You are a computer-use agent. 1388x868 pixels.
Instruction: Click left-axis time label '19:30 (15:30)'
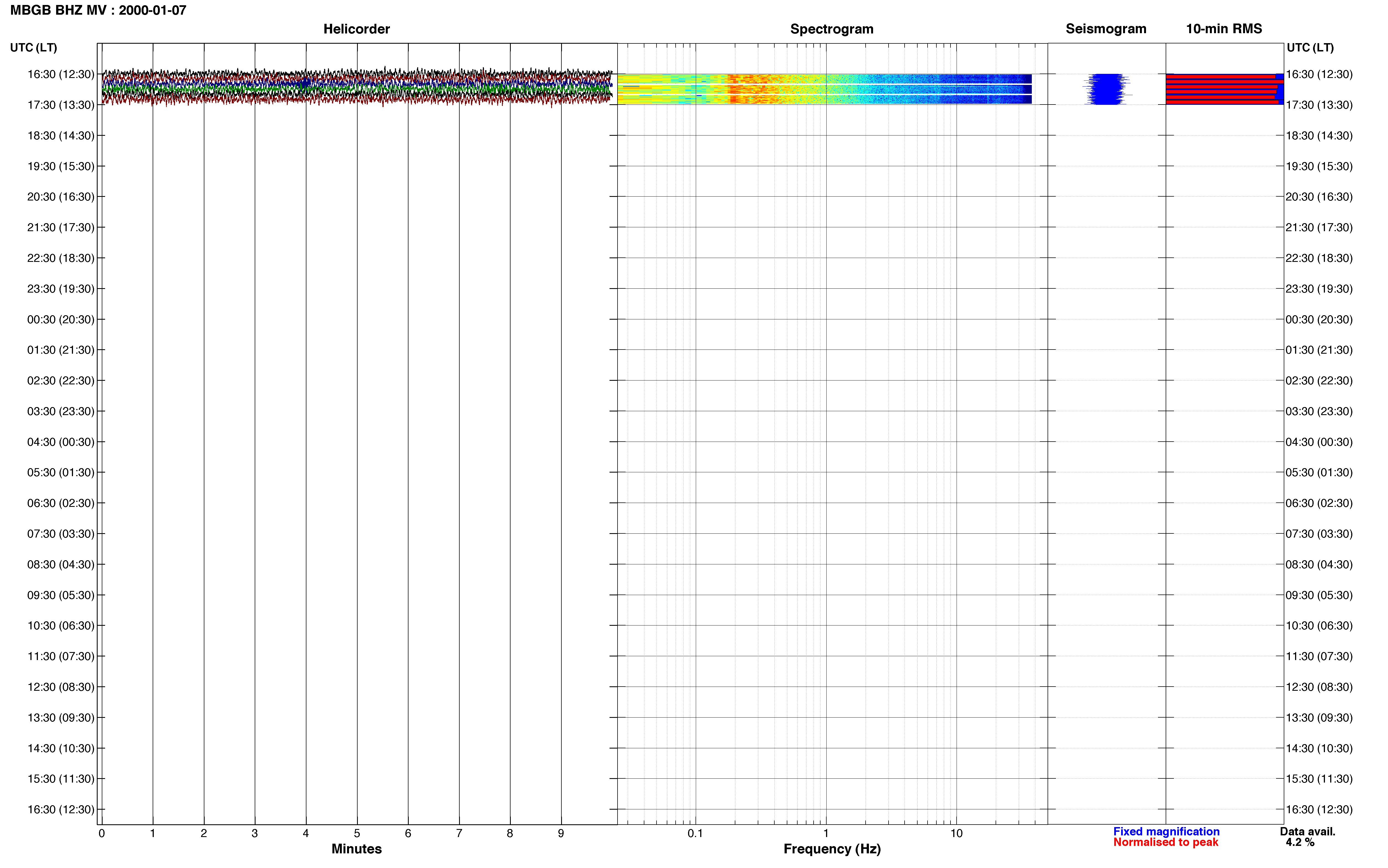click(61, 166)
